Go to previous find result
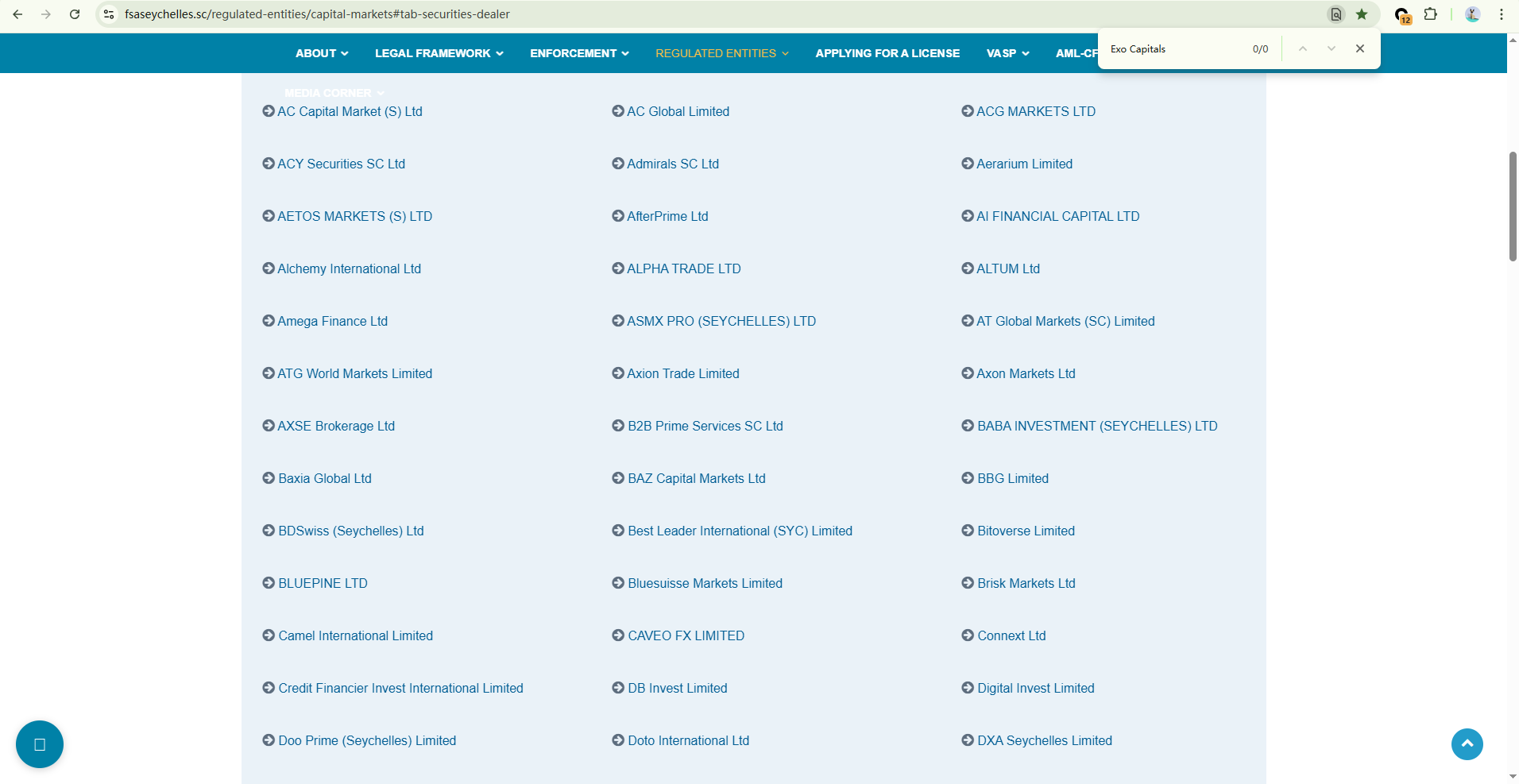Viewport: 1519px width, 784px height. click(x=1303, y=48)
